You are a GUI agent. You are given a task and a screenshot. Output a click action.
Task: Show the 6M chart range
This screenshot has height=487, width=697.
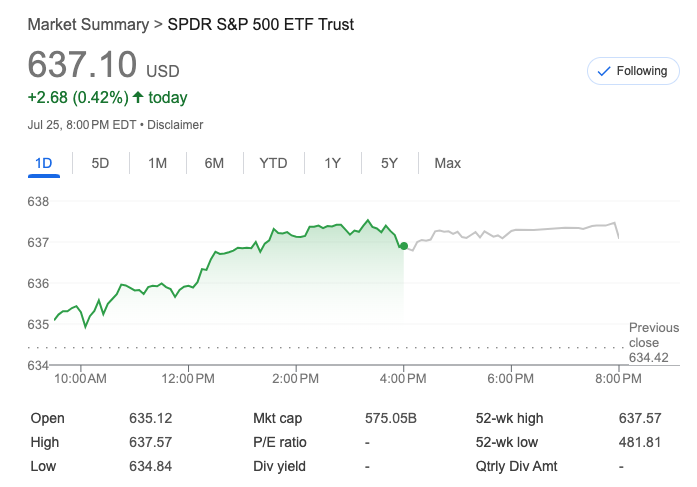click(214, 163)
